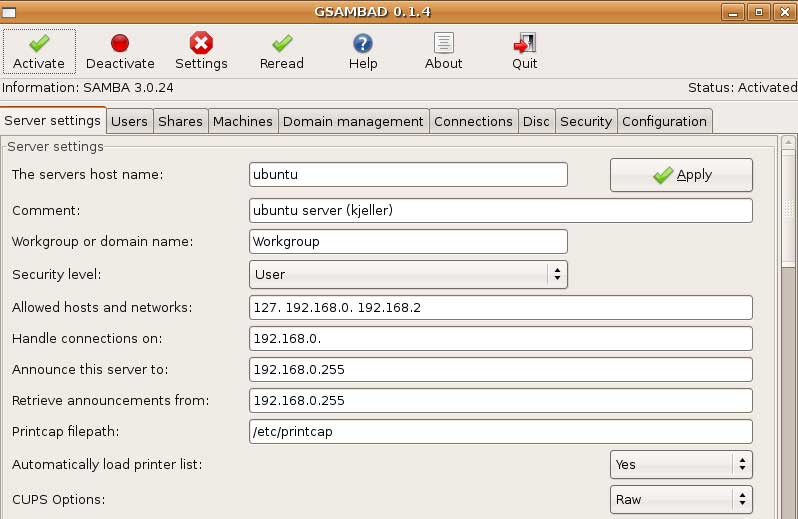Screen dimensions: 798x519
Task: Click the servers host name field
Action: pos(408,175)
